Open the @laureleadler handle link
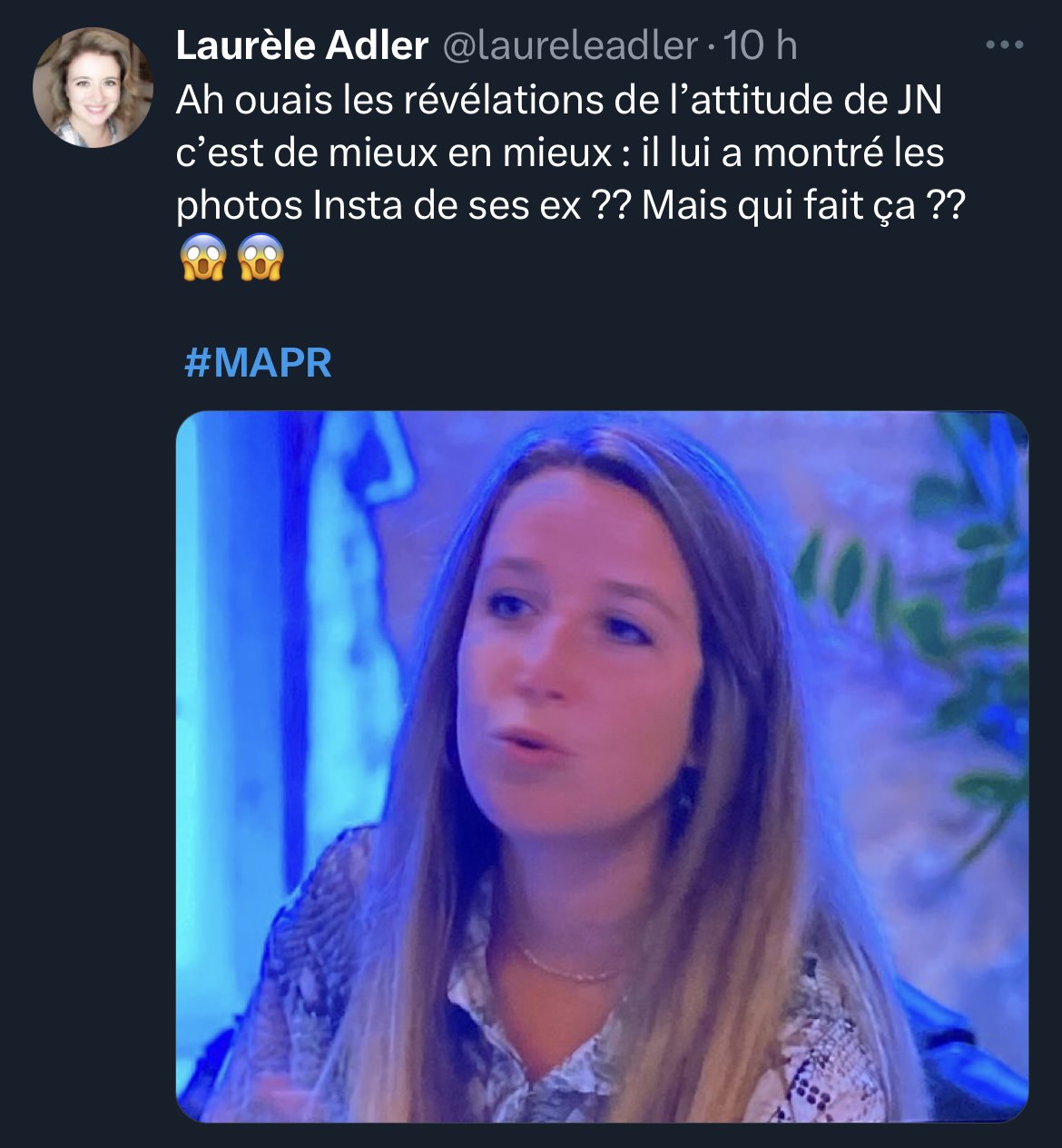 pos(570,45)
